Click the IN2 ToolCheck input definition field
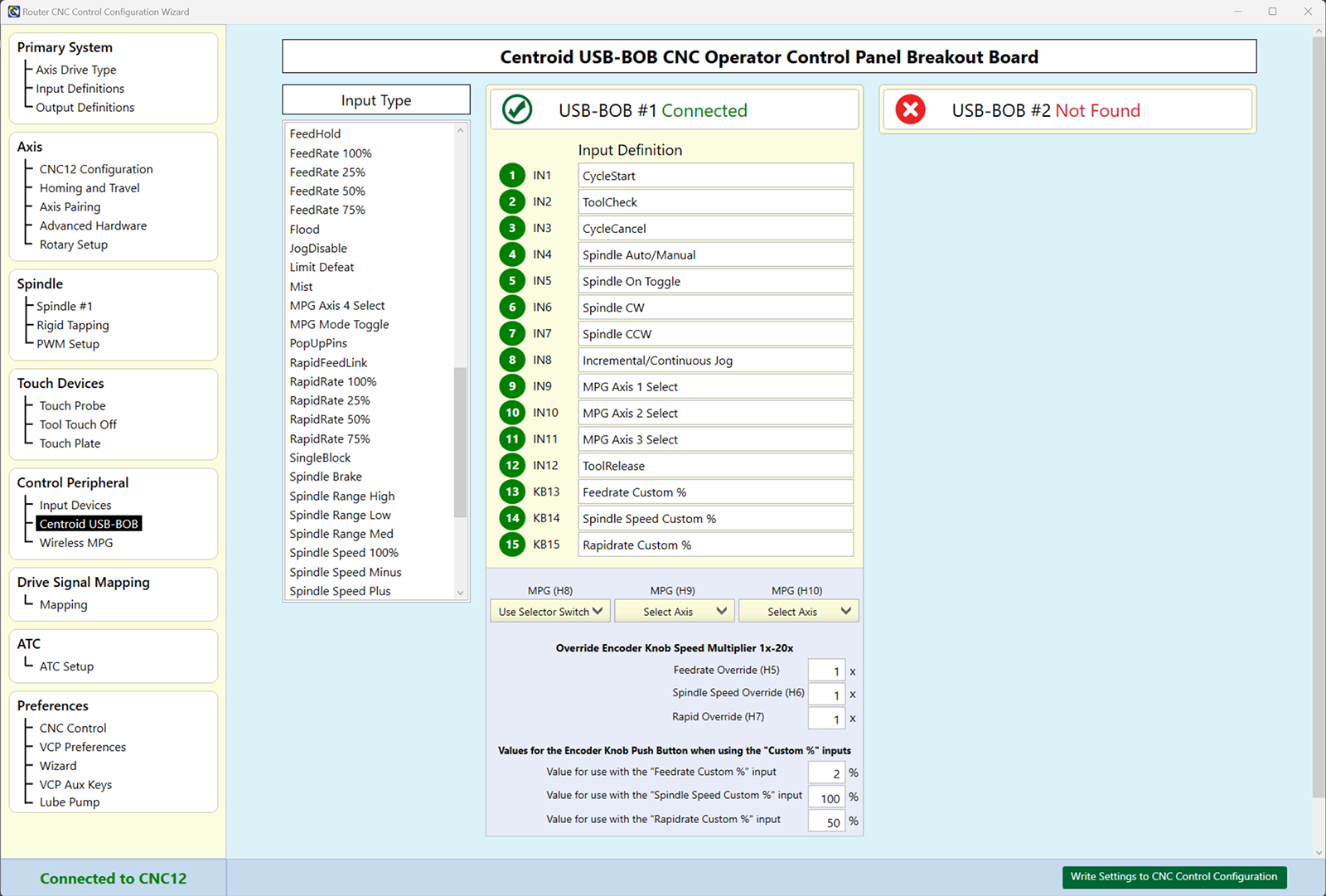 click(x=715, y=202)
